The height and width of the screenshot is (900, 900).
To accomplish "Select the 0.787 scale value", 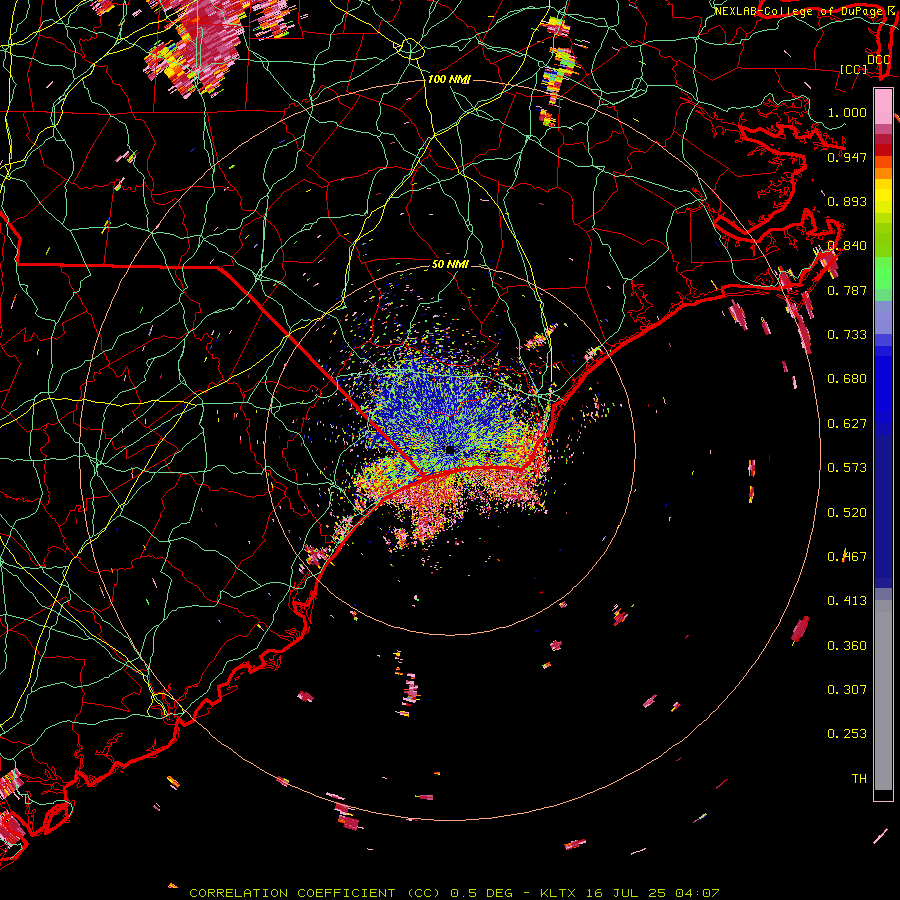I will point(847,290).
